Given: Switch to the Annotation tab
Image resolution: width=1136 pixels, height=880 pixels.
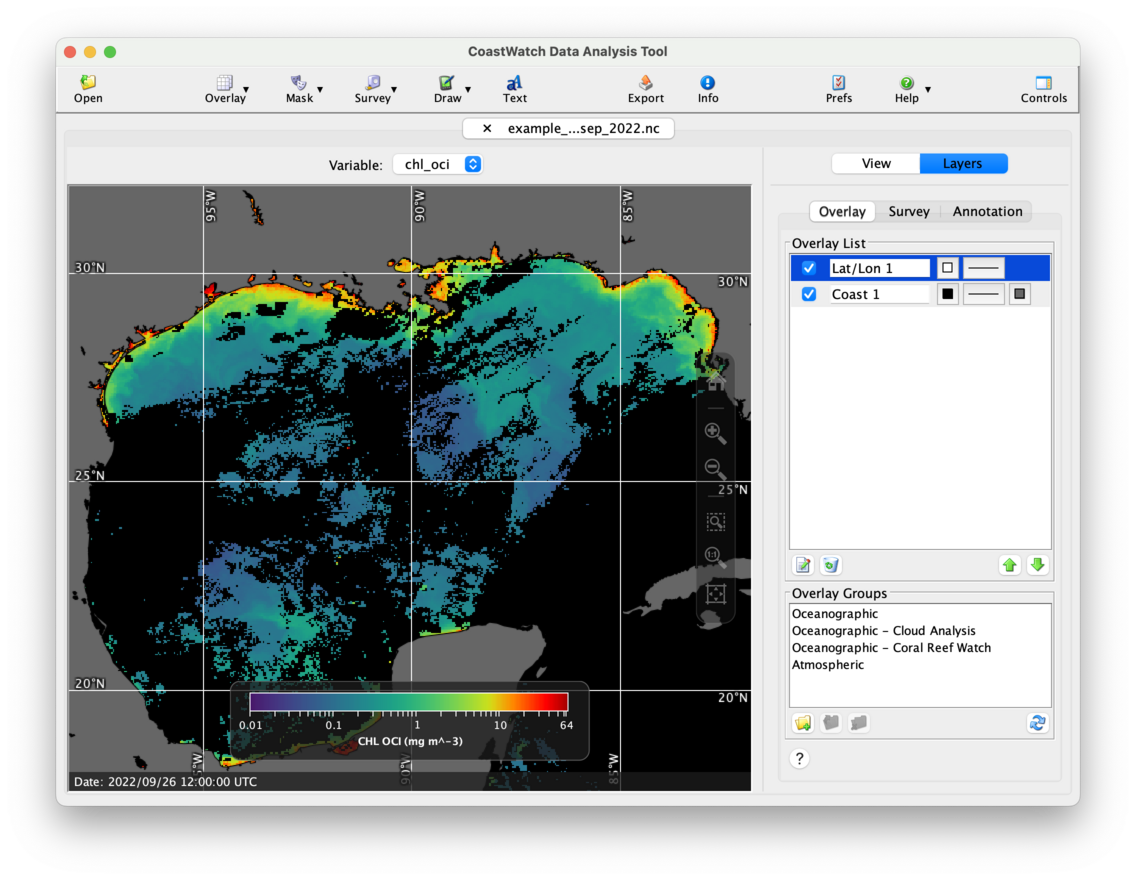Looking at the screenshot, I should pyautogui.click(x=986, y=211).
